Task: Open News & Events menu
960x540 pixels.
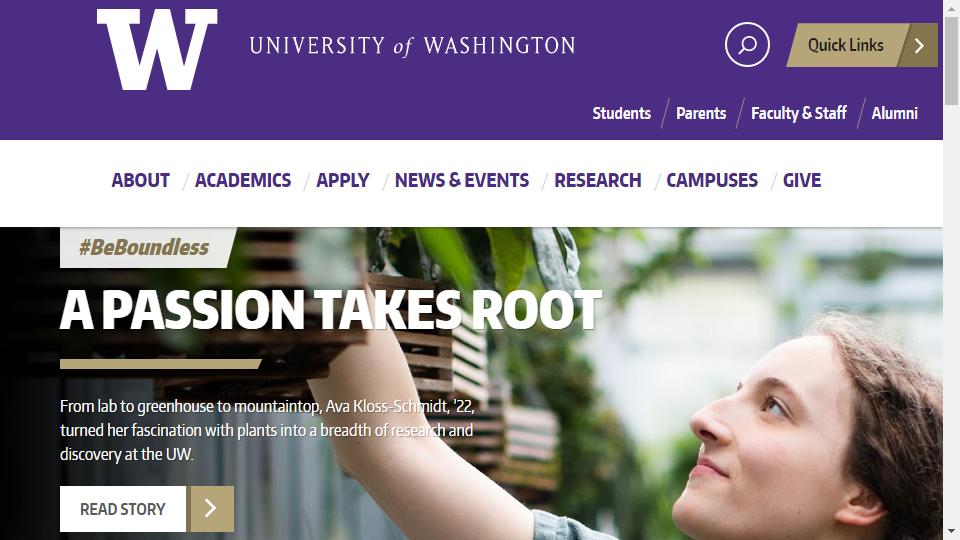Action: coord(462,180)
